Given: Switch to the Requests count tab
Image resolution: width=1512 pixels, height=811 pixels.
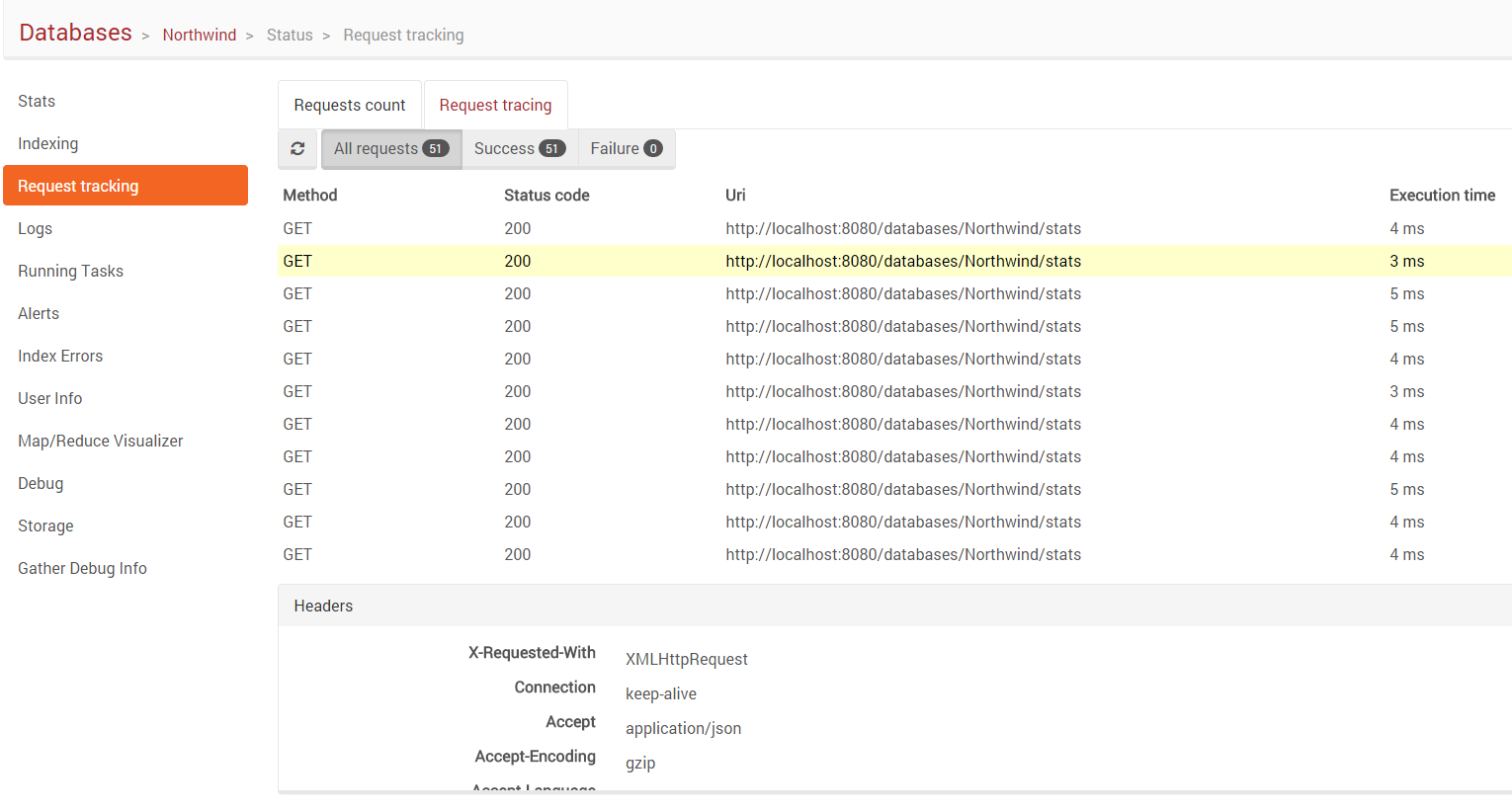Looking at the screenshot, I should [350, 105].
